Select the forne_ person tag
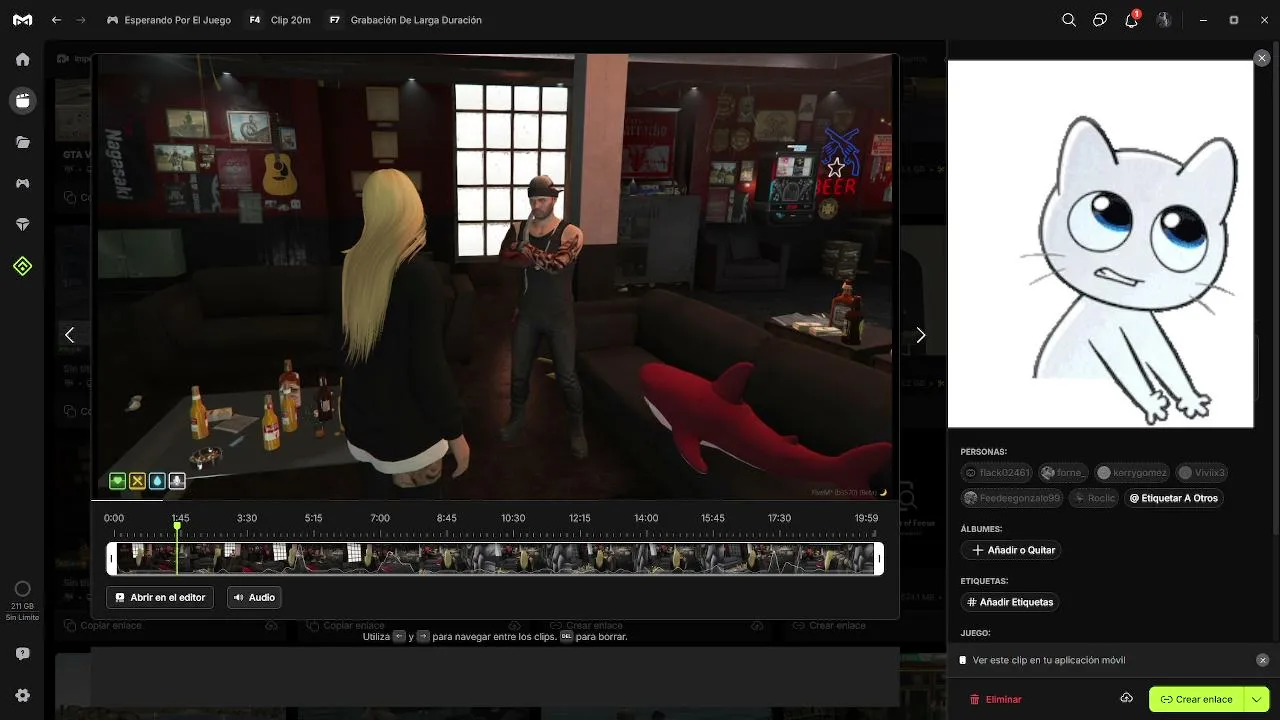1280x720 pixels. (x=1063, y=472)
